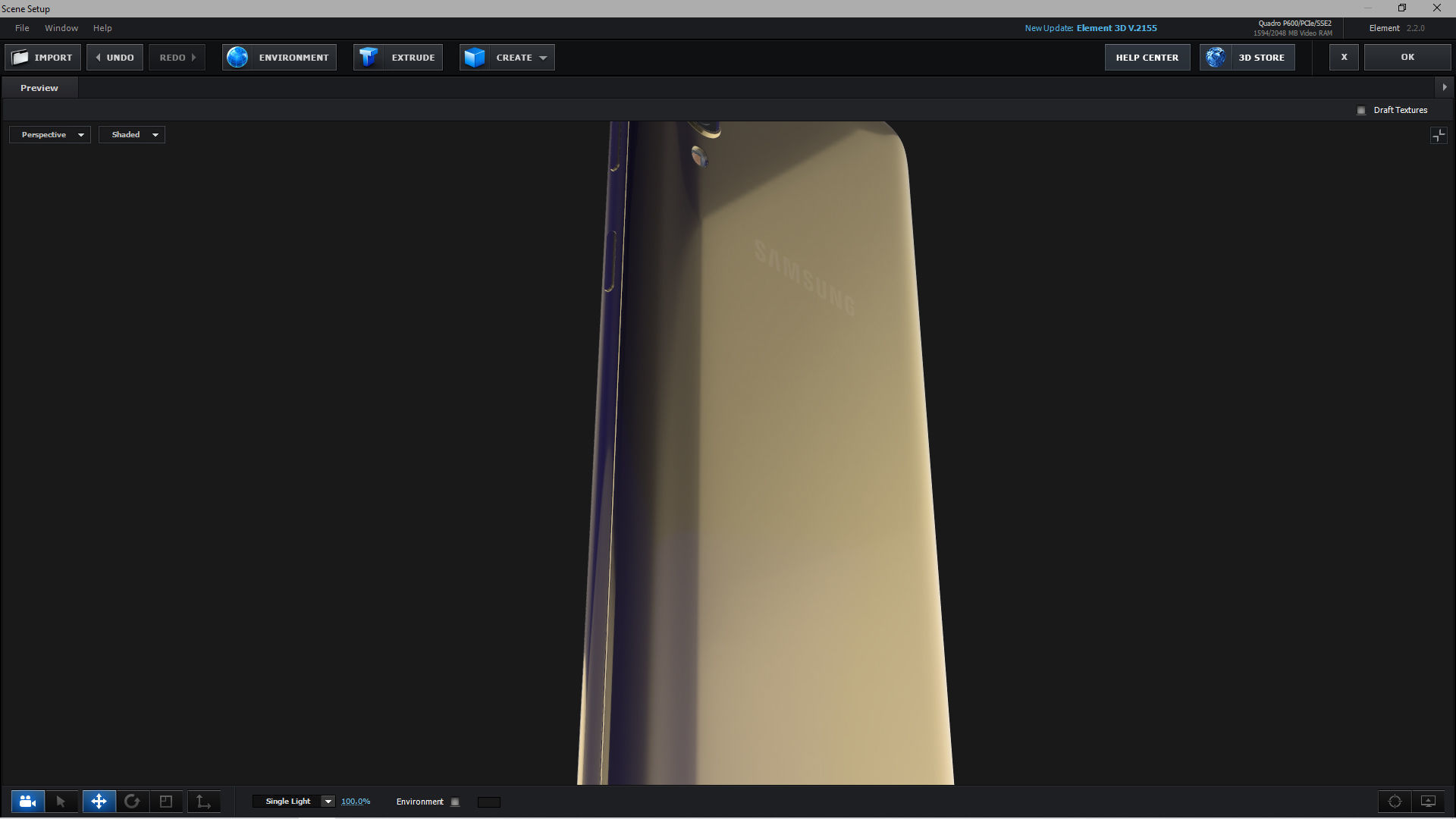Click the dark background color swatch
The height and width of the screenshot is (819, 1456).
(x=489, y=802)
